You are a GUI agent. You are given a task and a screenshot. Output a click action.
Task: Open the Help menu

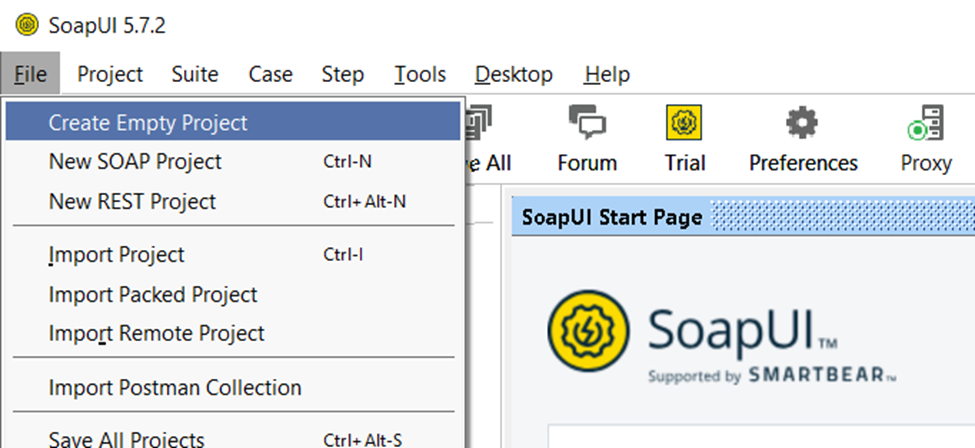(607, 74)
